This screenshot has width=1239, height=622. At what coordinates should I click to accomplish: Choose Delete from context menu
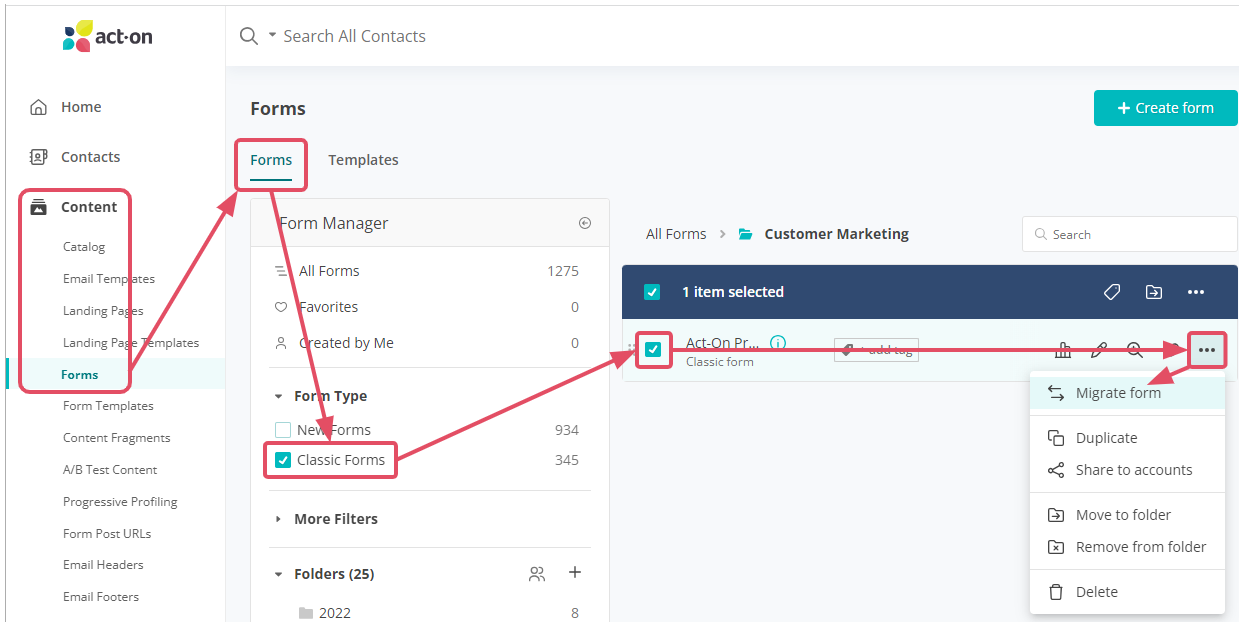click(1127, 592)
